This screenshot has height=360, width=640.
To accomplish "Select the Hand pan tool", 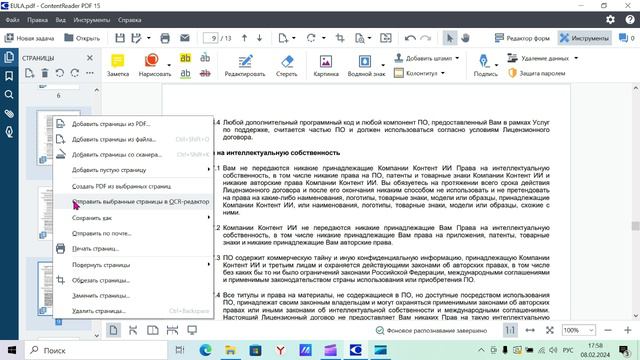I will (x=465, y=38).
